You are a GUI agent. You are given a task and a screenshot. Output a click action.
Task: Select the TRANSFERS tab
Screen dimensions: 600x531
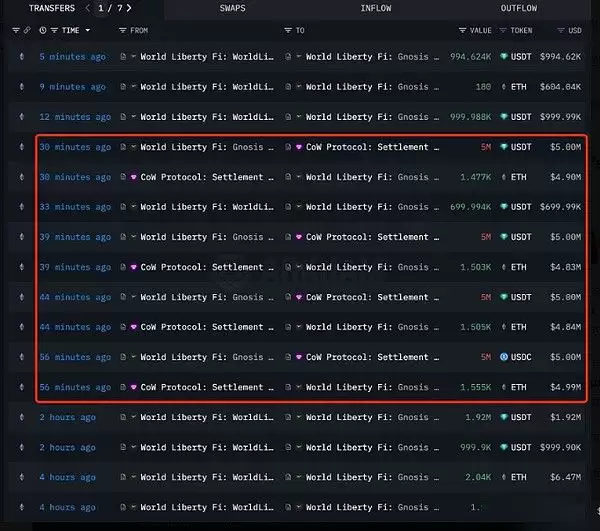(x=52, y=8)
